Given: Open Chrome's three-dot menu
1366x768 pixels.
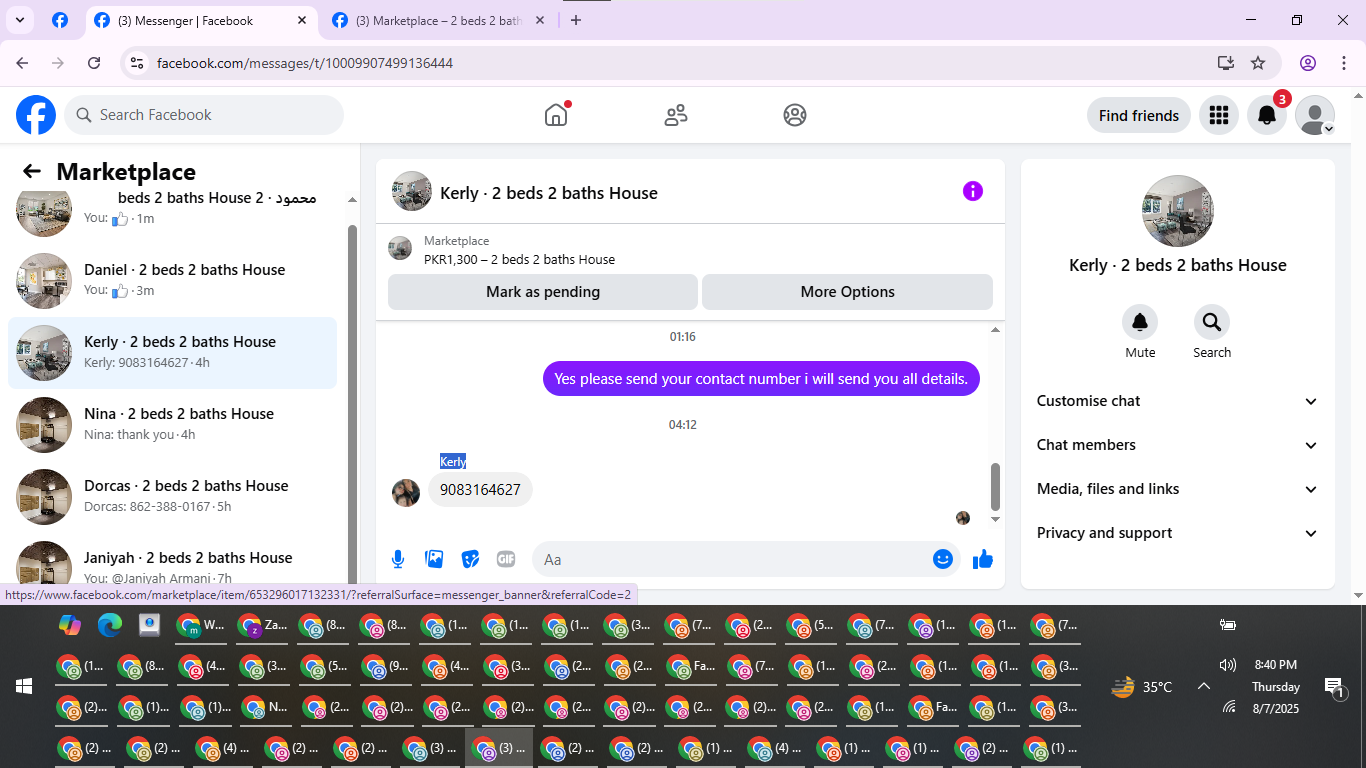Looking at the screenshot, I should (x=1344, y=63).
